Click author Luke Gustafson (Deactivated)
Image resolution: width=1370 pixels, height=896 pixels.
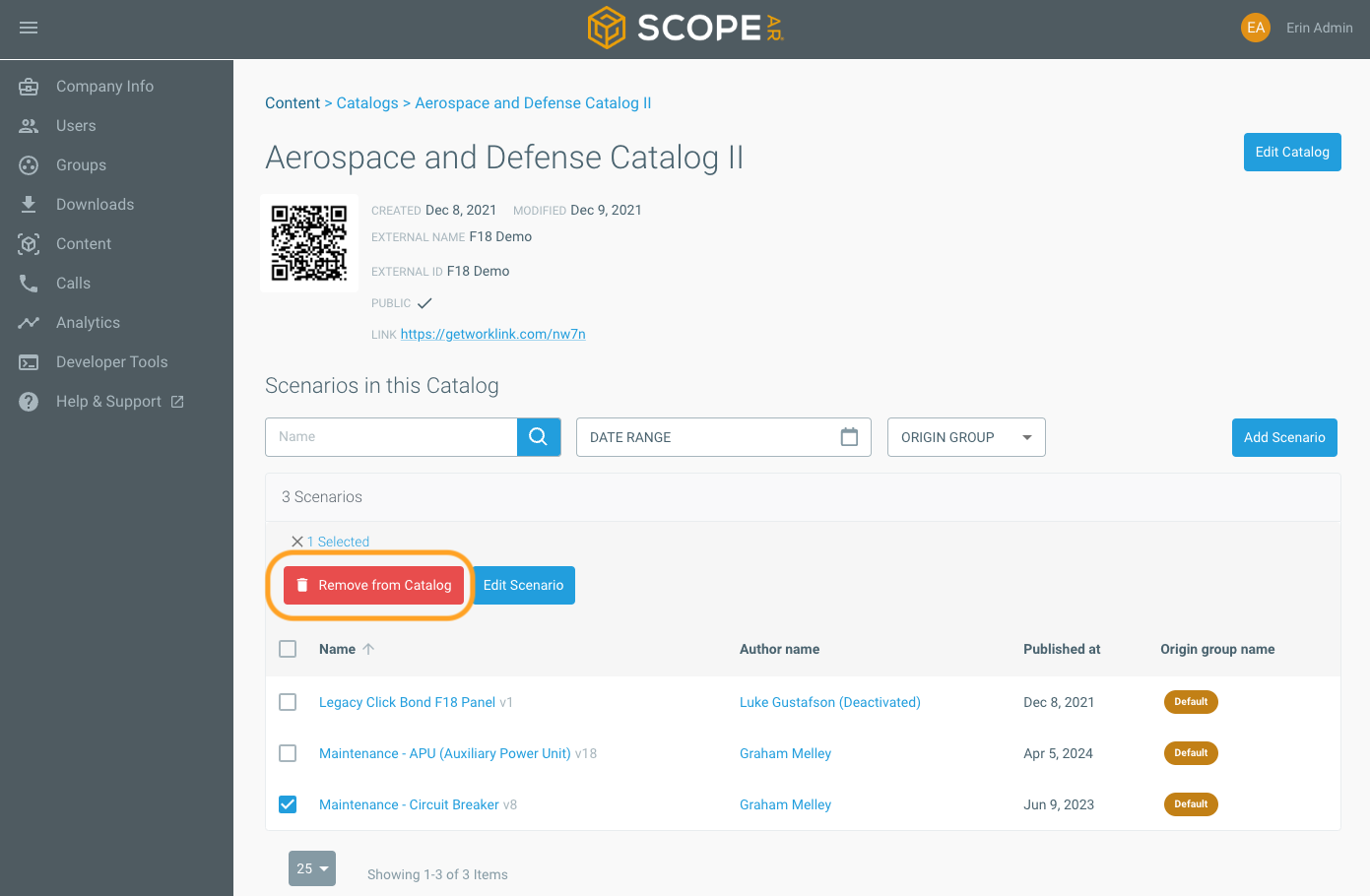point(830,702)
